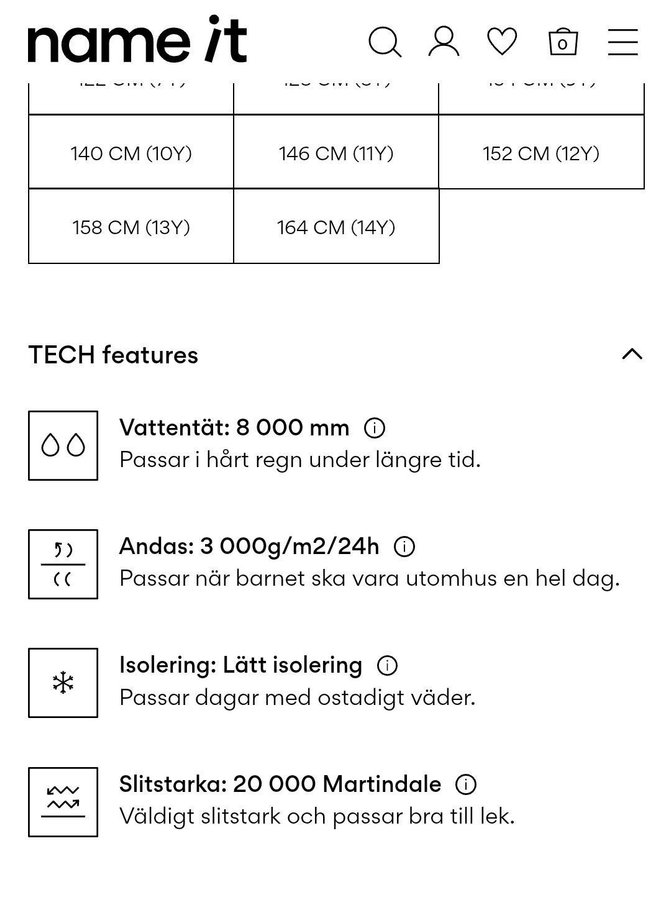Open the wishlist heart icon

point(502,42)
